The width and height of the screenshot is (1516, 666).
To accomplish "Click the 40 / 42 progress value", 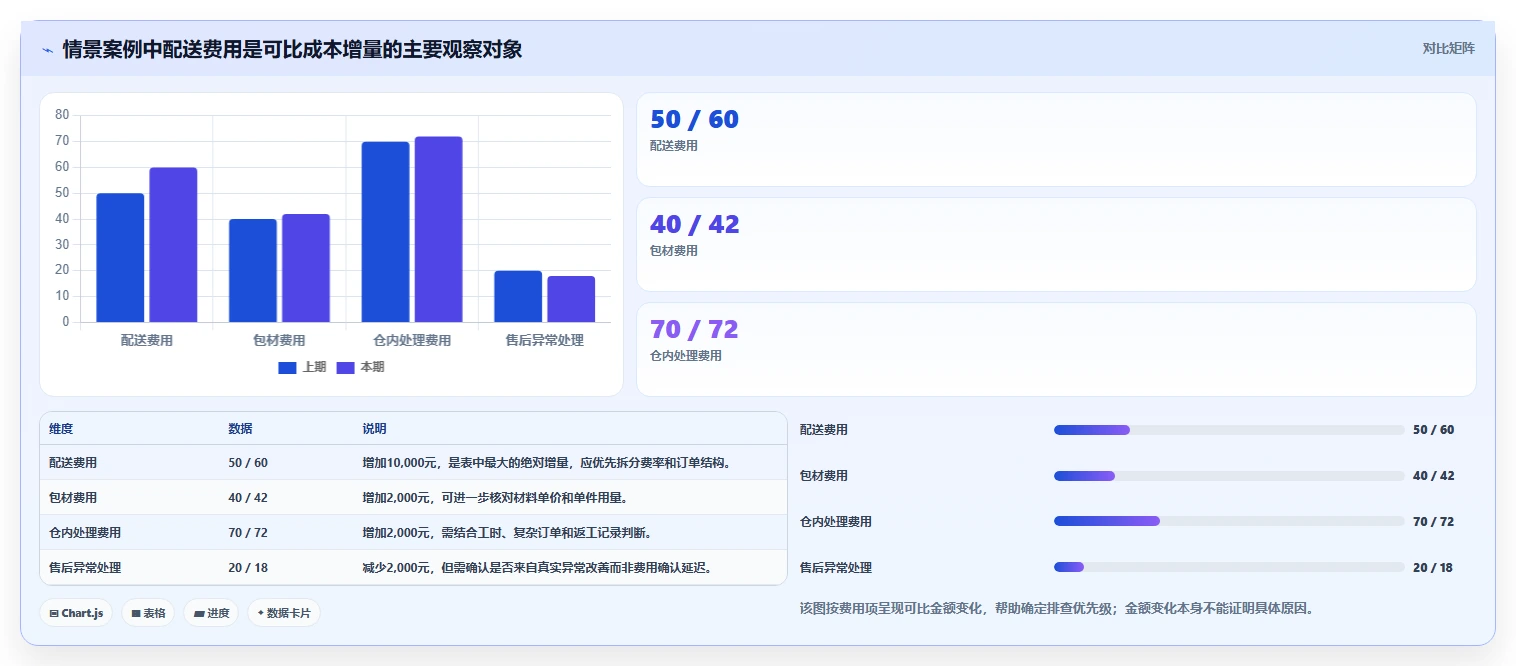I will point(1433,476).
